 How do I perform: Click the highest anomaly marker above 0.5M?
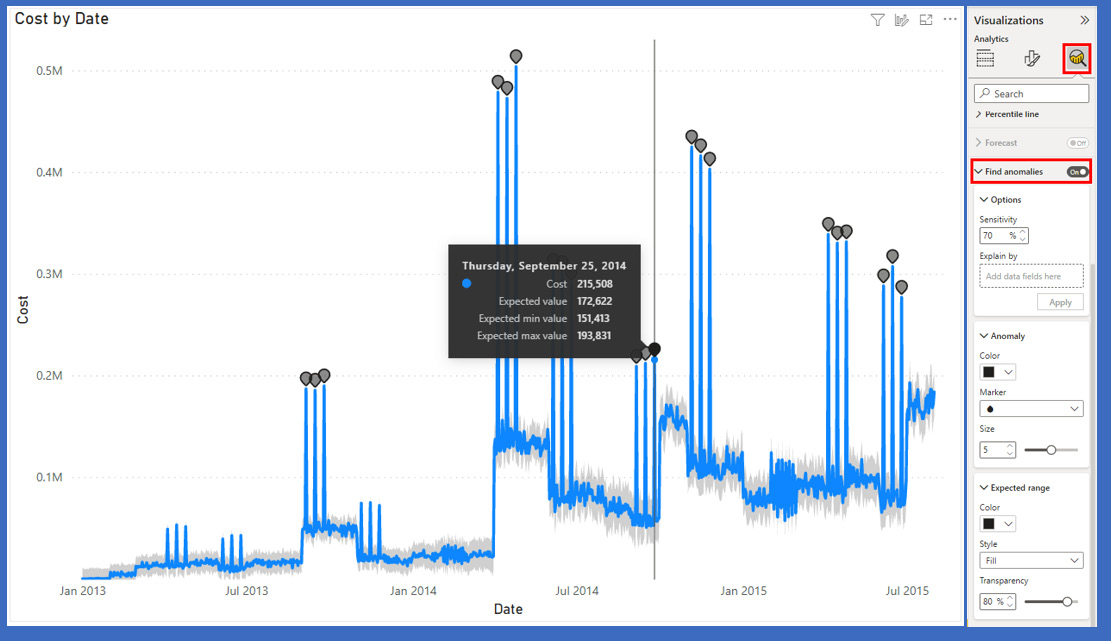click(x=516, y=56)
